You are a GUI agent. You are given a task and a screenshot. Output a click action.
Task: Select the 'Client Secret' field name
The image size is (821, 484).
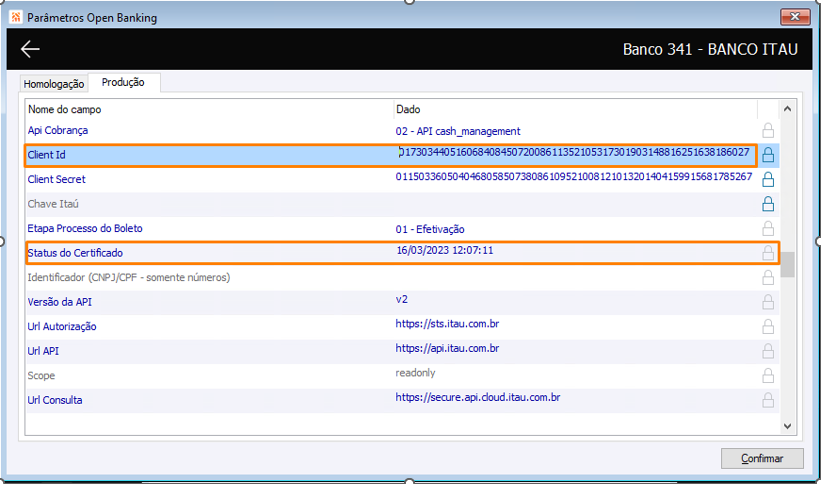(57, 179)
